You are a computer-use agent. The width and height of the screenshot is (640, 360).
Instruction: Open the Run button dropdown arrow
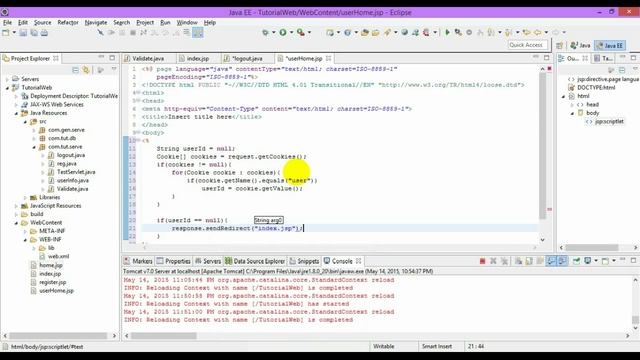coord(291,32)
